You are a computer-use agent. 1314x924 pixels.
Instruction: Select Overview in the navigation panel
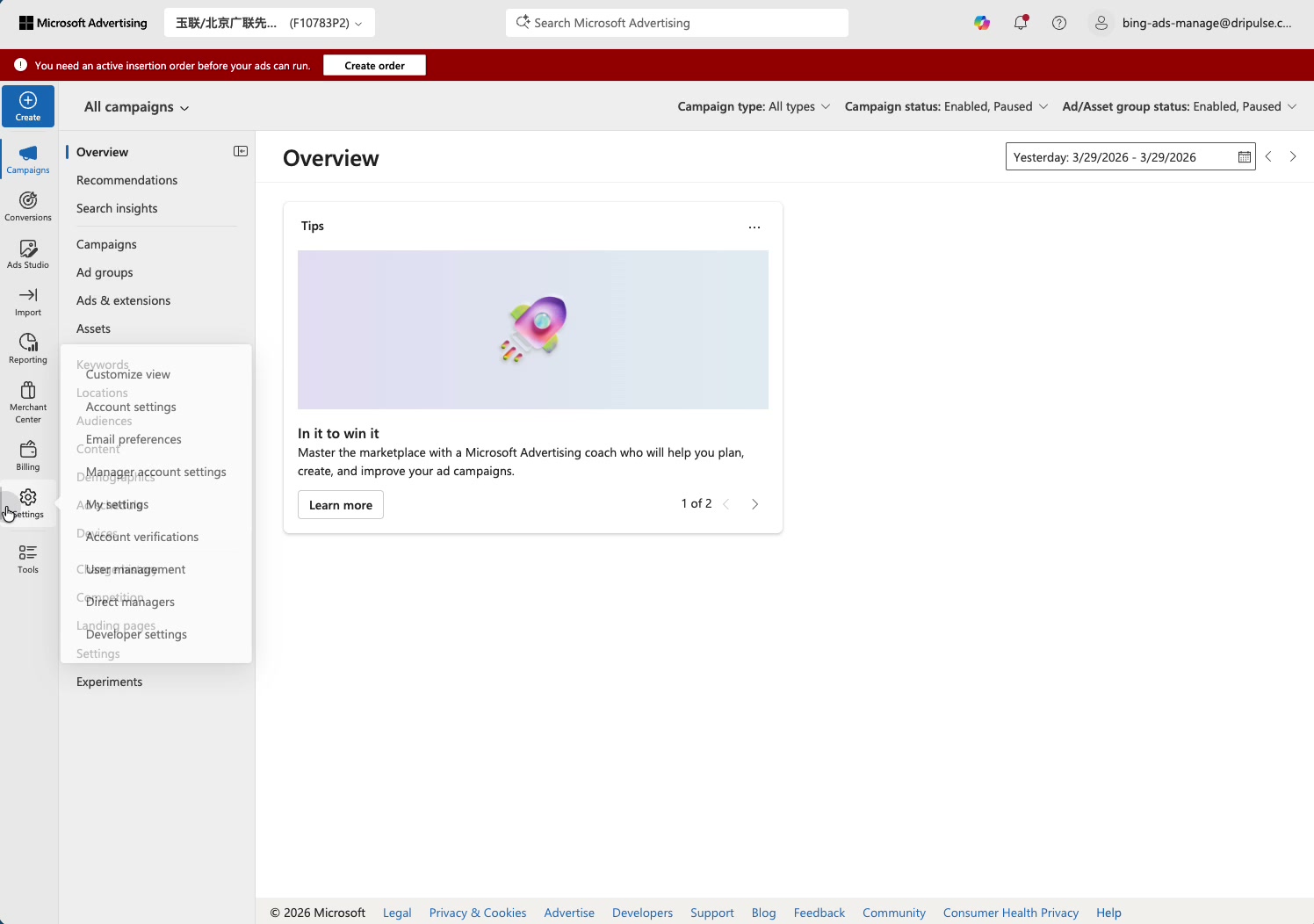[102, 152]
